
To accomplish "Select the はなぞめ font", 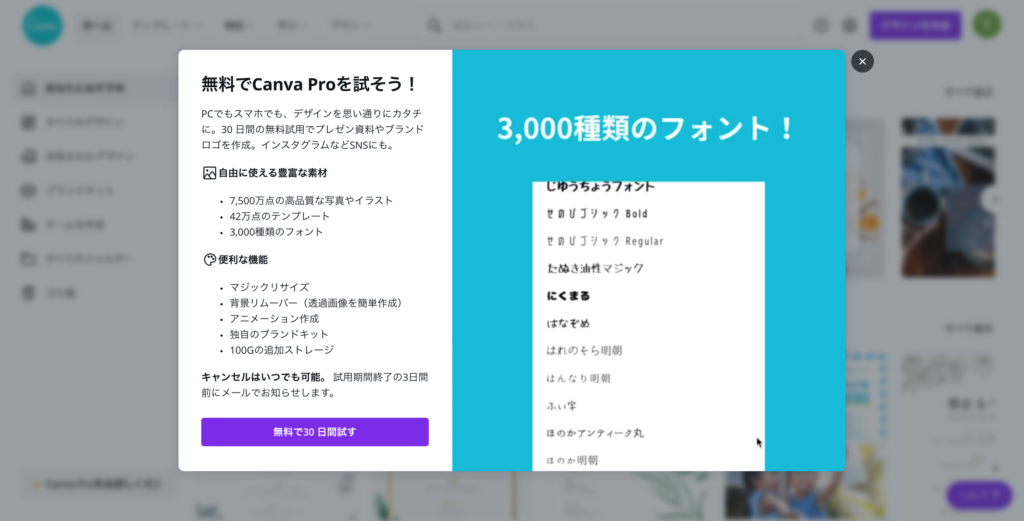I will [568, 323].
